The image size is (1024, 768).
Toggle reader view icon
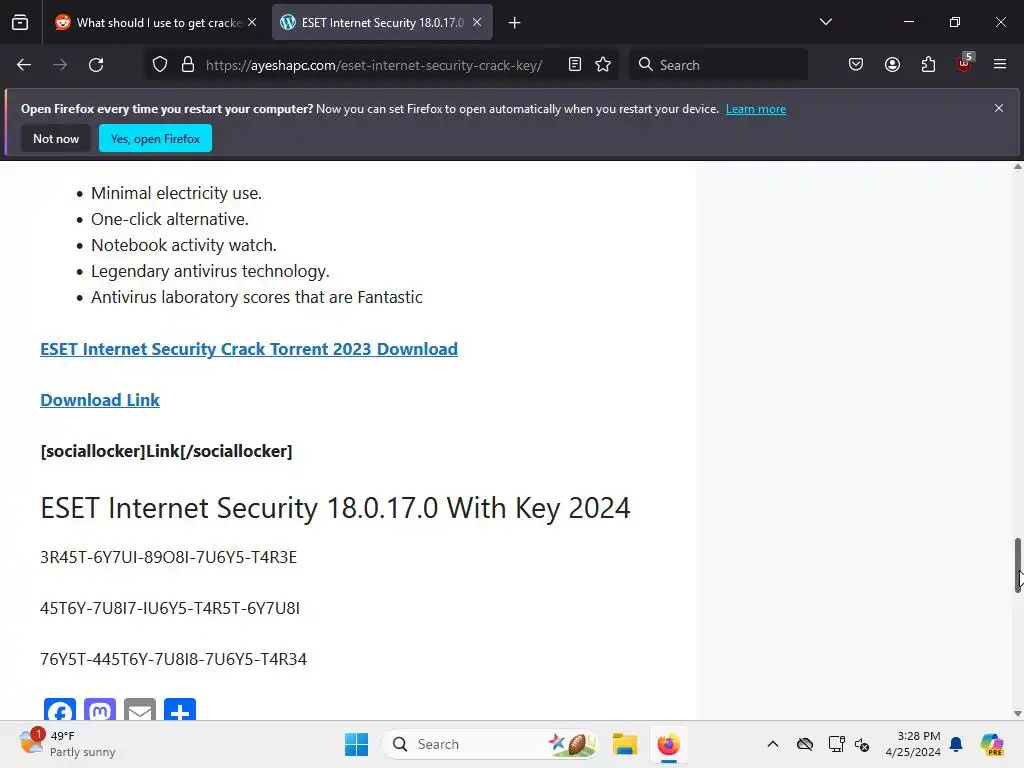click(x=575, y=64)
